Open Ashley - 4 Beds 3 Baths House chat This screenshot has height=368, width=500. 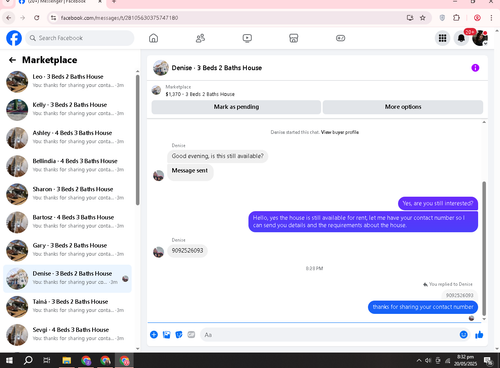pyautogui.click(x=68, y=138)
